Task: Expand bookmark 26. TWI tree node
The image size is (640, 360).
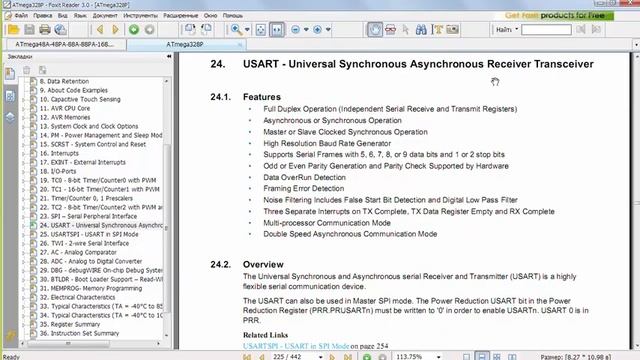Action: [x=24, y=243]
